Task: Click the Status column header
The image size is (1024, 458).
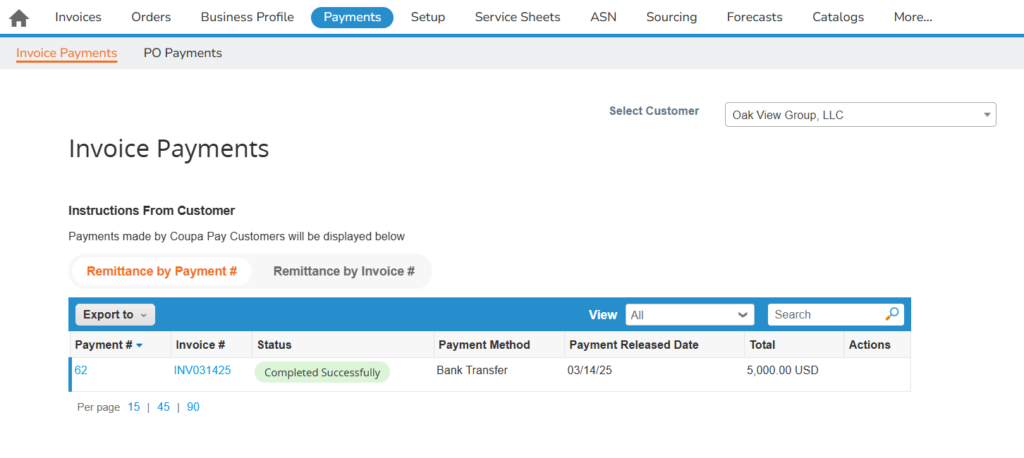Action: tap(274, 344)
